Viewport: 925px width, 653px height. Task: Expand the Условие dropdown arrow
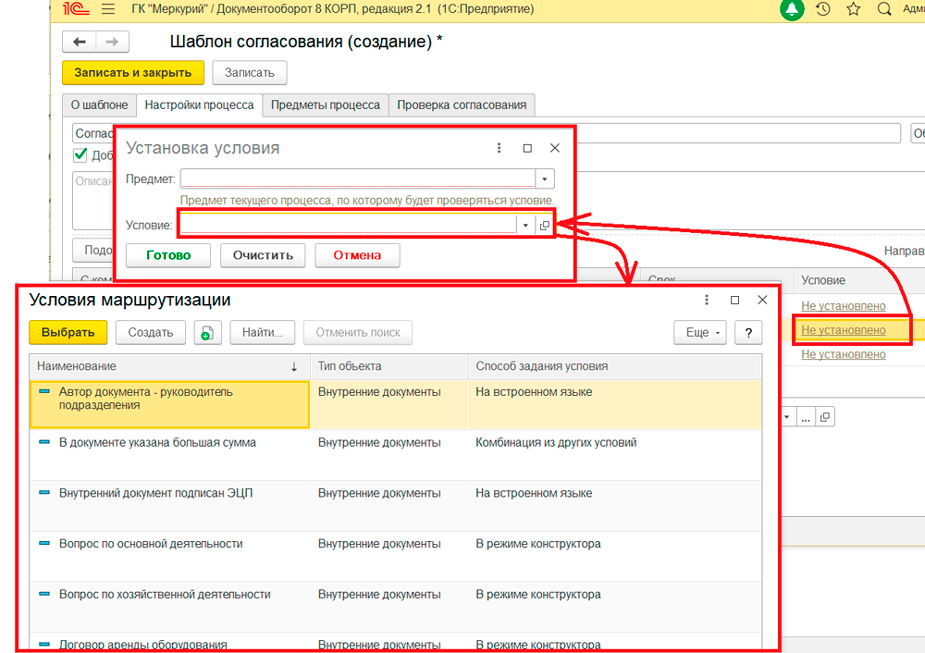[x=525, y=225]
